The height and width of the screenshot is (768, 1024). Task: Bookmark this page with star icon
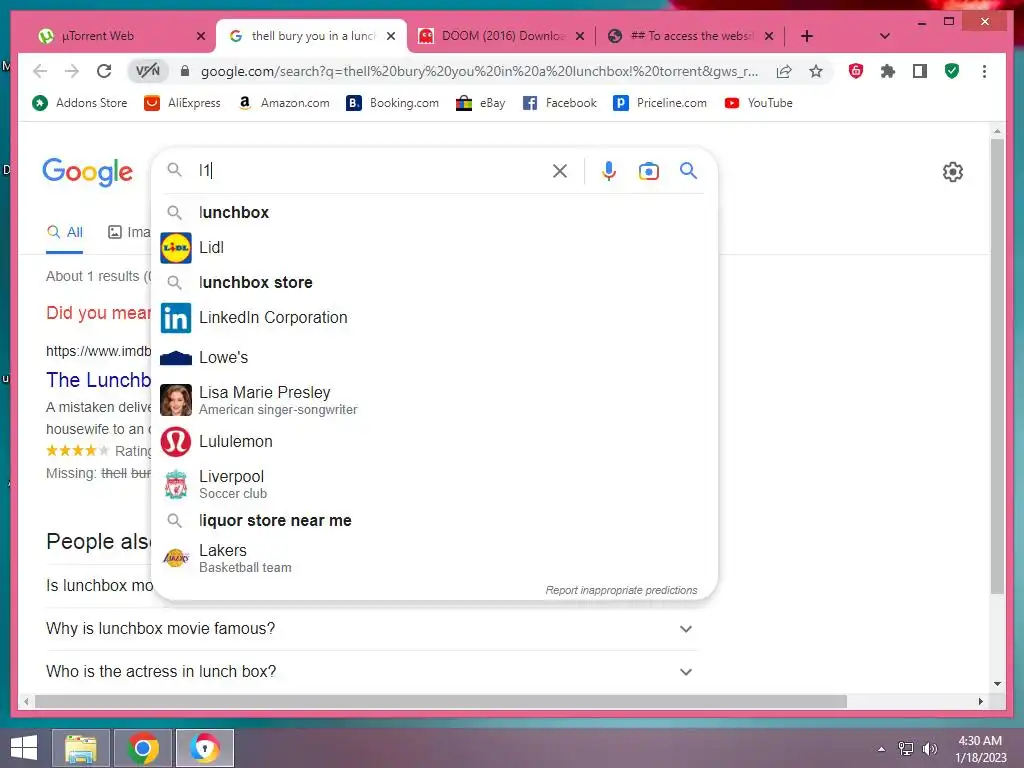[816, 71]
